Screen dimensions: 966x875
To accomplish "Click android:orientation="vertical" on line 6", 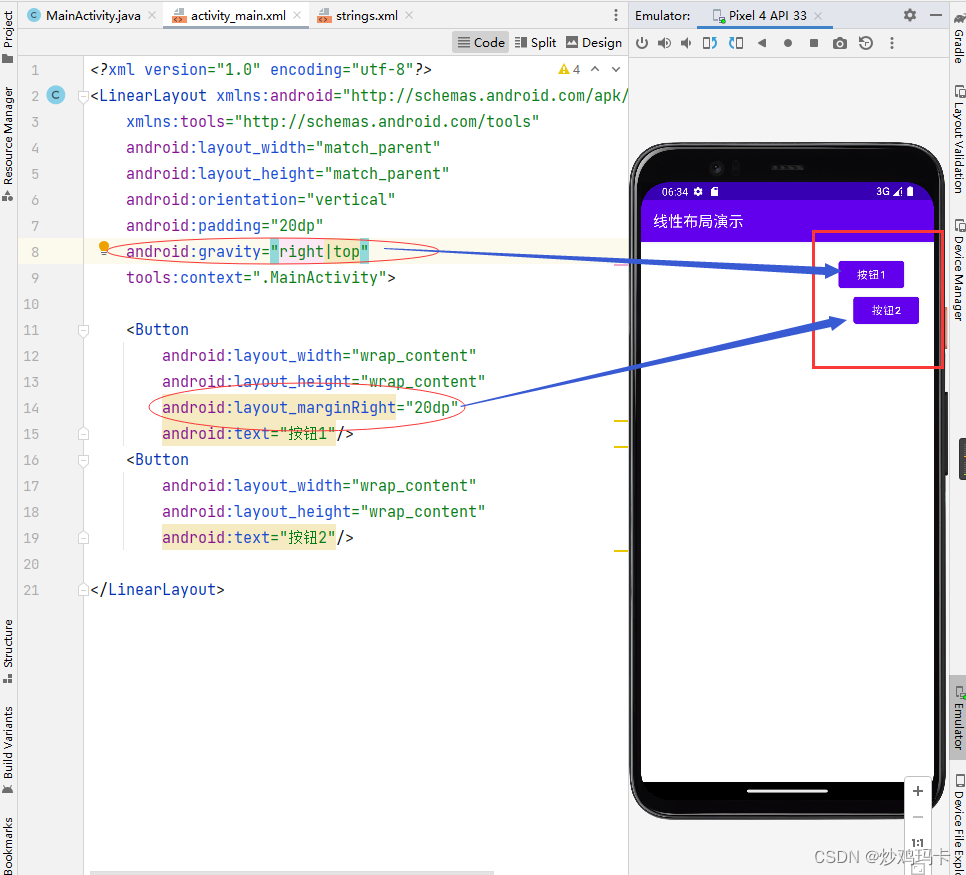I will coord(261,200).
